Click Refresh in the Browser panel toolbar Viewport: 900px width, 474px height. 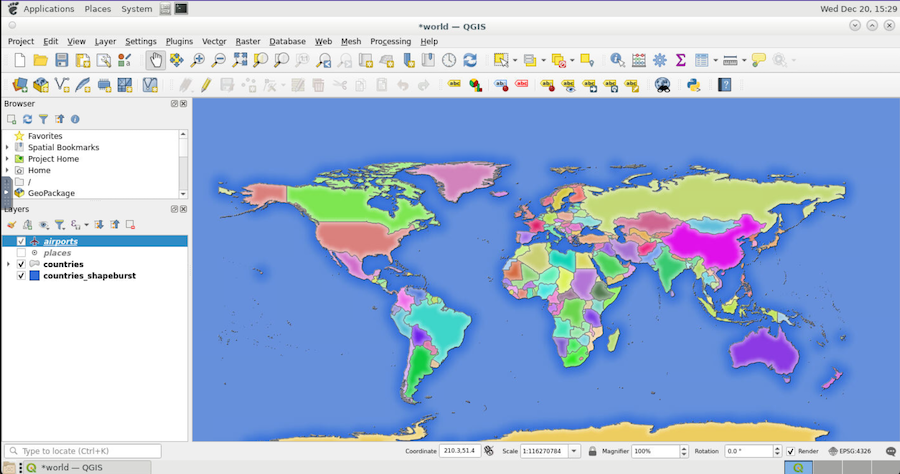(x=27, y=119)
